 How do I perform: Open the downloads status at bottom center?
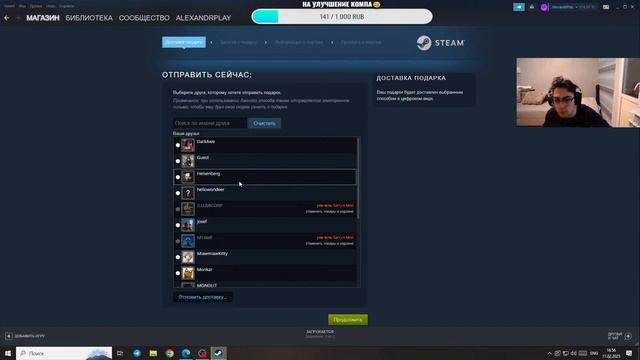[x=320, y=334]
